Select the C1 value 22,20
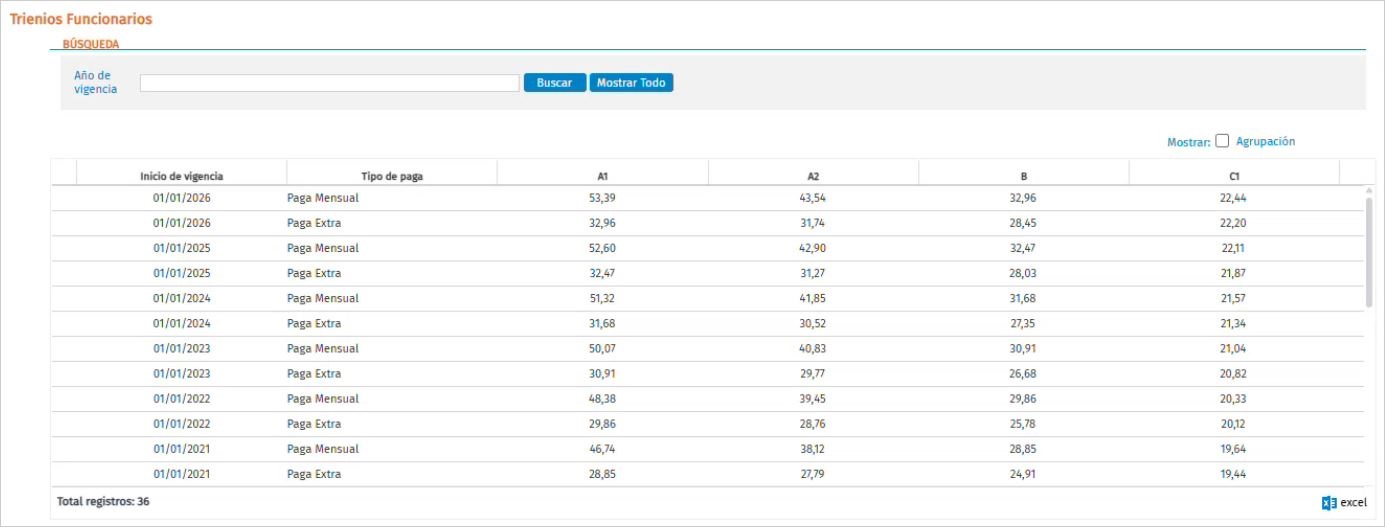This screenshot has width=1385, height=527. 1233,223
